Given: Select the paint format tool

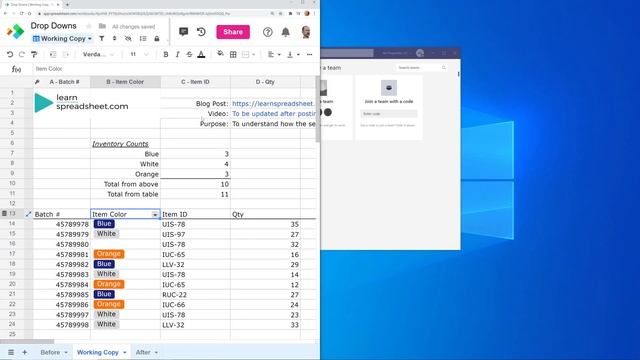Looking at the screenshot, I should (34, 54).
